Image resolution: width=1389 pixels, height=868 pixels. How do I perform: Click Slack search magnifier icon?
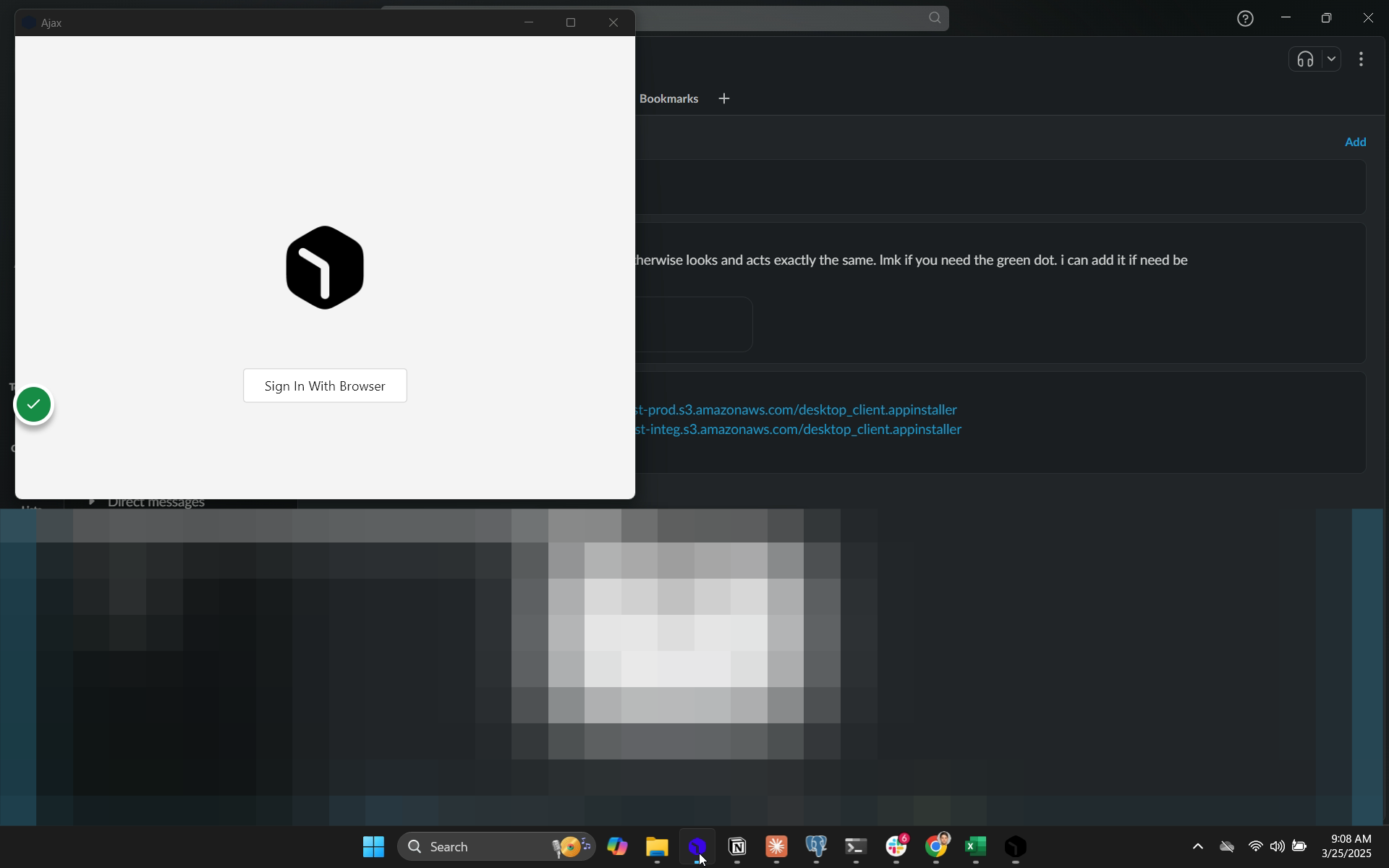click(x=935, y=18)
